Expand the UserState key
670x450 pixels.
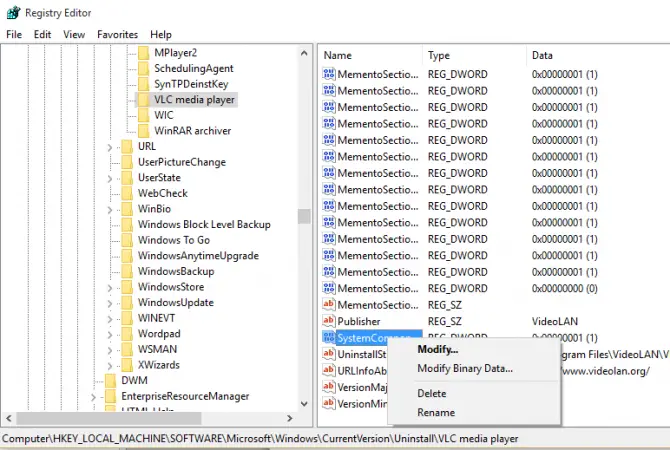tap(110, 179)
